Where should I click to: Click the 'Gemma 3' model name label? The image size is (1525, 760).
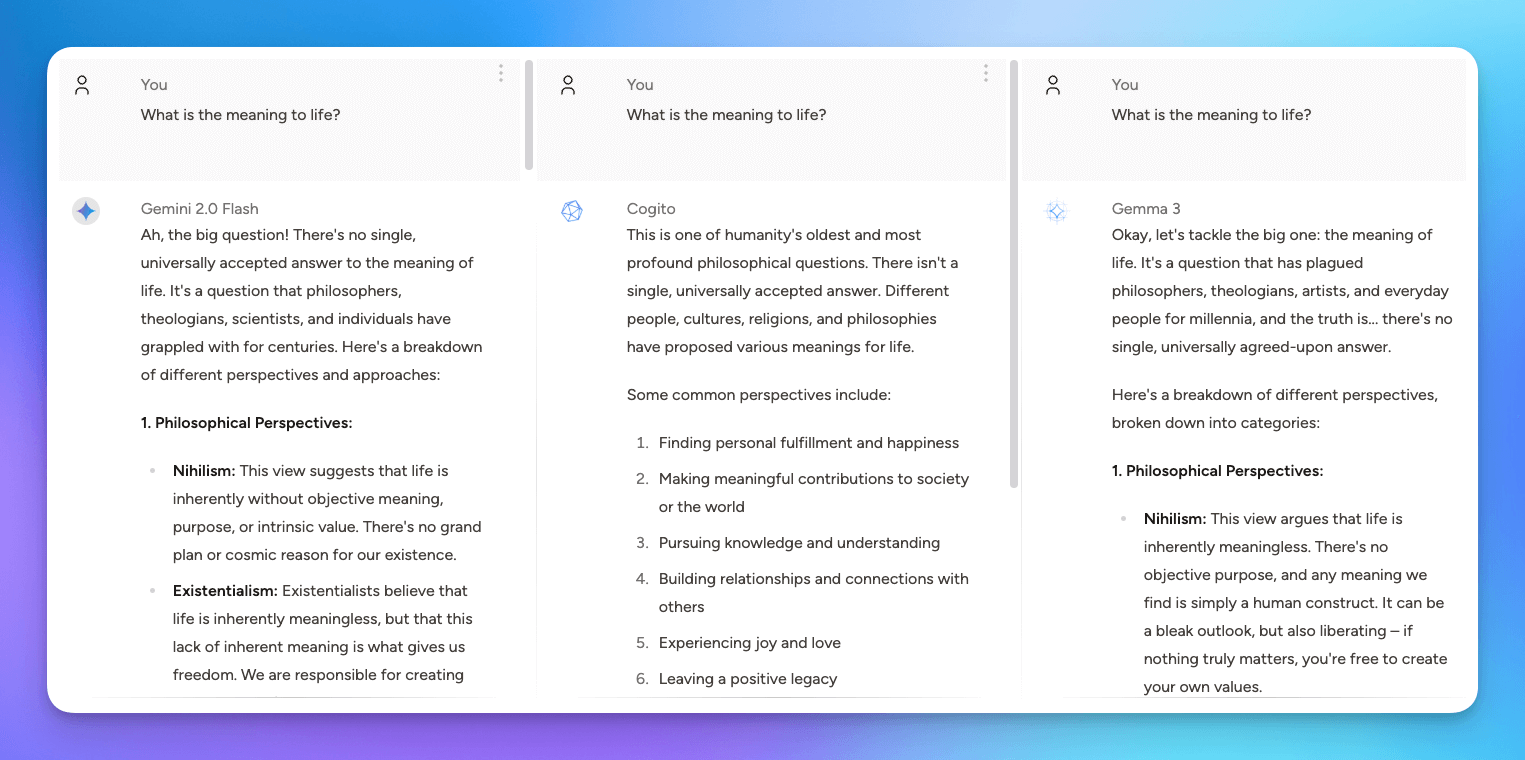click(x=1146, y=209)
